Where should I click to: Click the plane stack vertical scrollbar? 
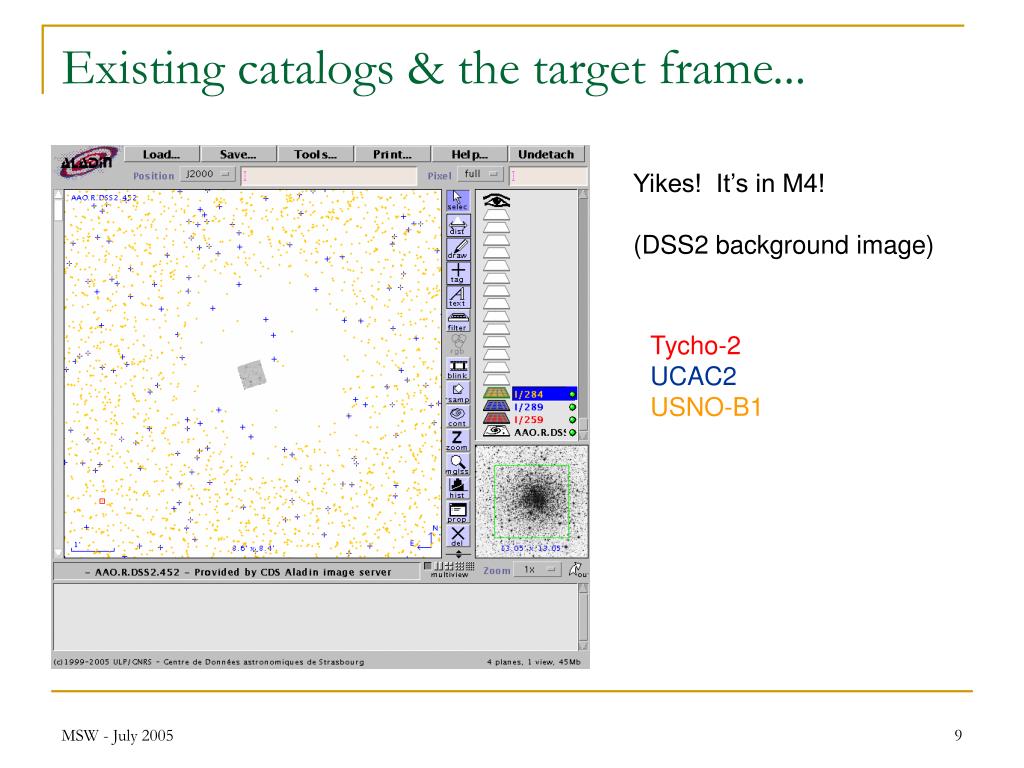tap(583, 315)
